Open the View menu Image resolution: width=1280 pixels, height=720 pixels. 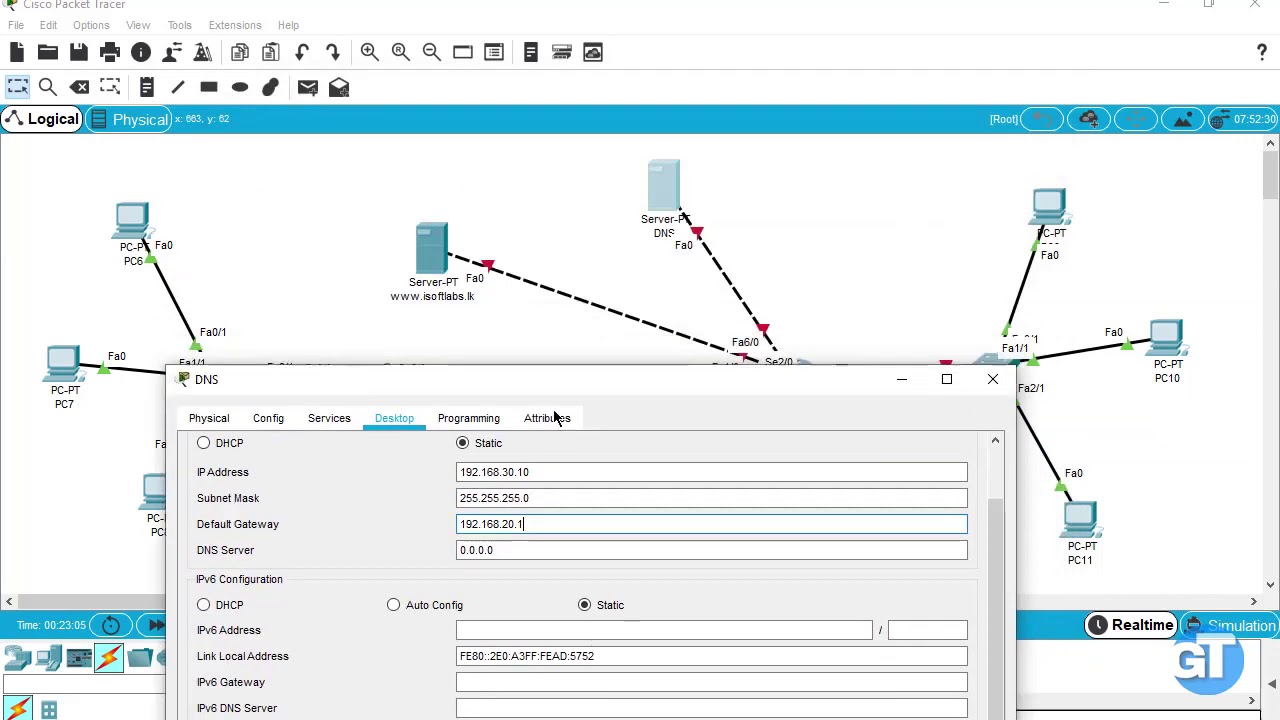coord(138,25)
